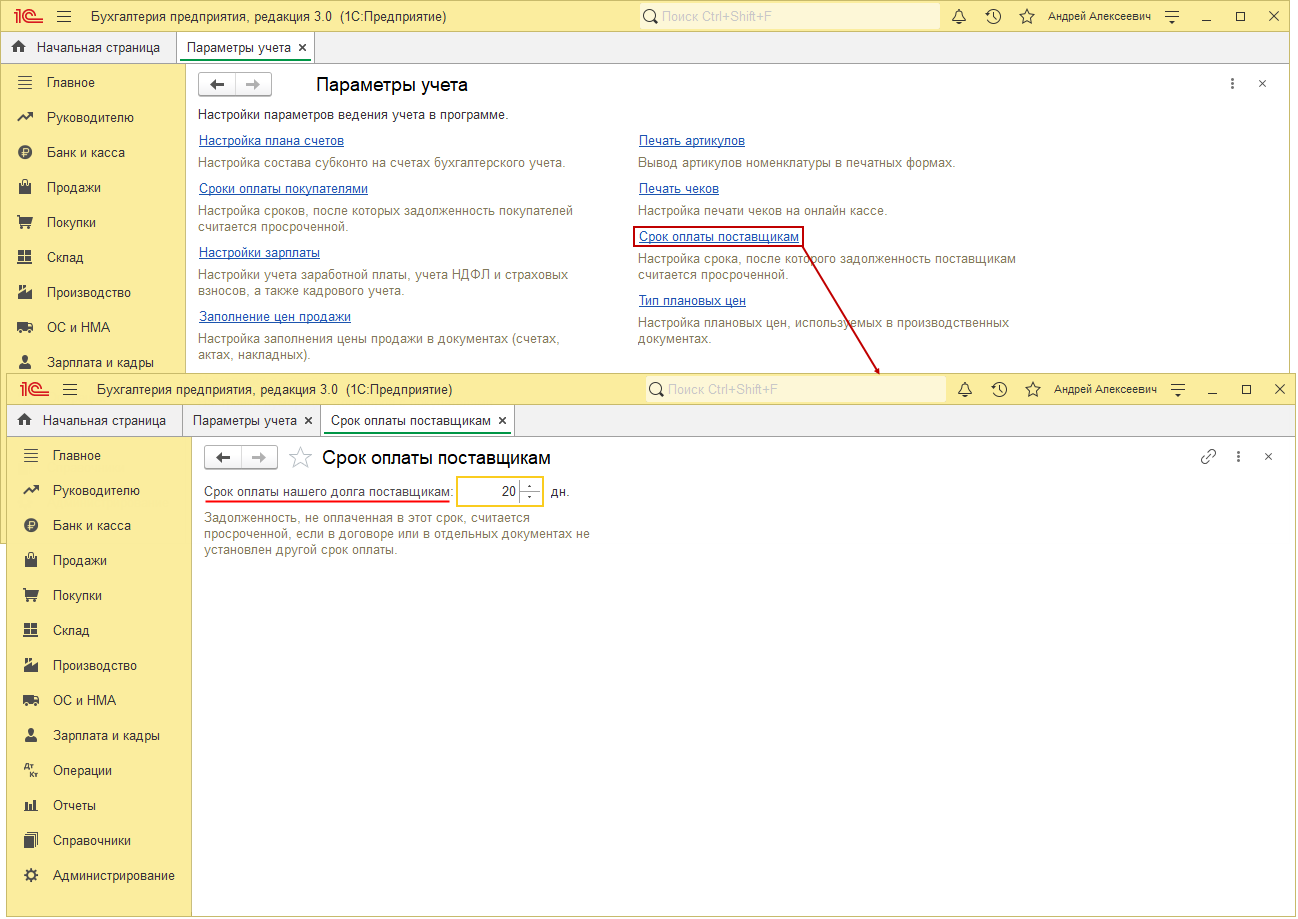Go back in Параметры учета back window
The width and height of the screenshot is (1298, 919).
click(217, 84)
